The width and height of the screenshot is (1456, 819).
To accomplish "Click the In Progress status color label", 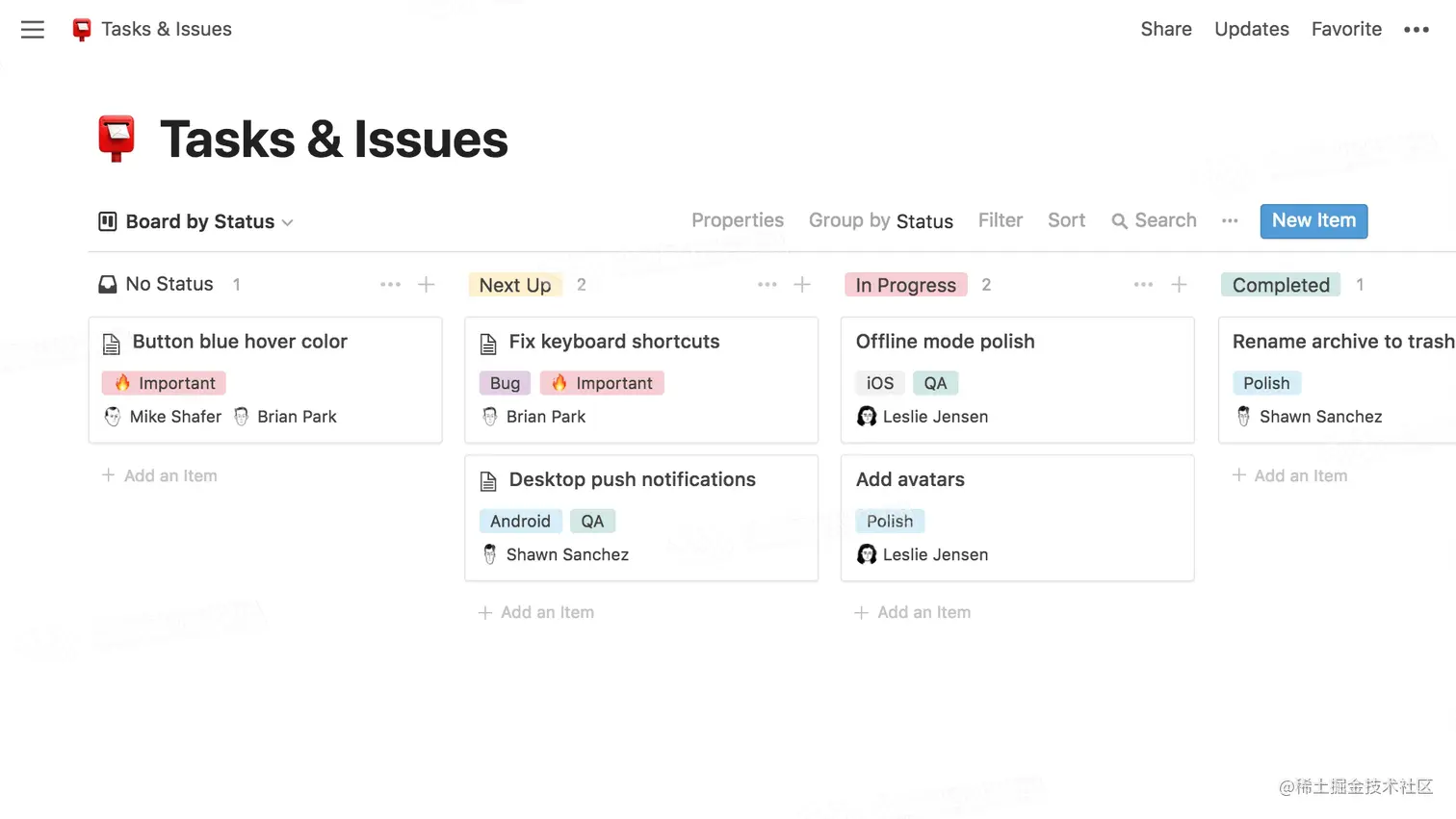I will (x=905, y=285).
